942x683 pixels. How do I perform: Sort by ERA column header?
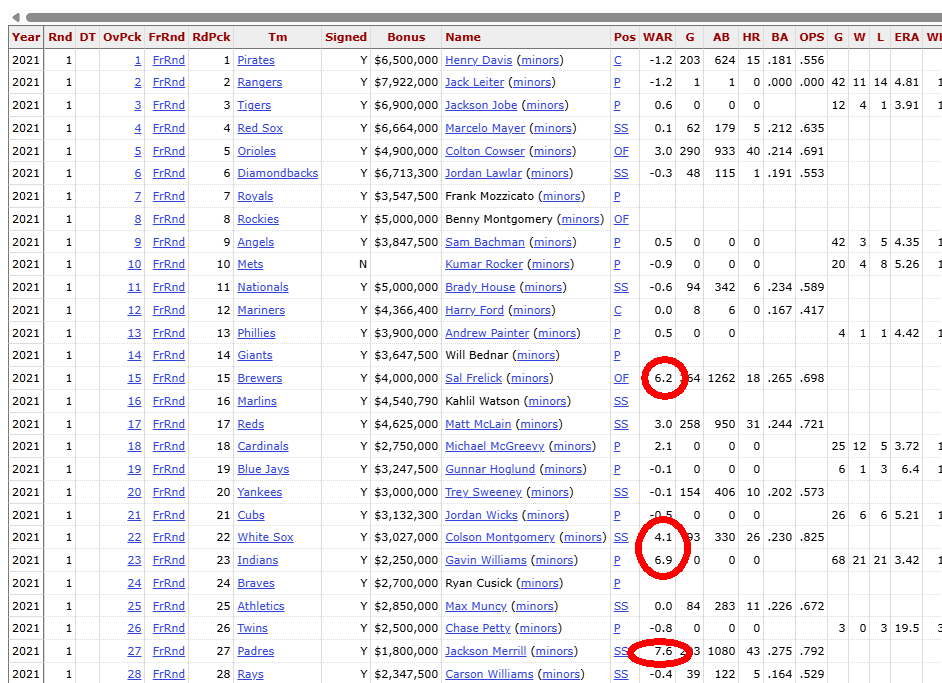point(907,37)
